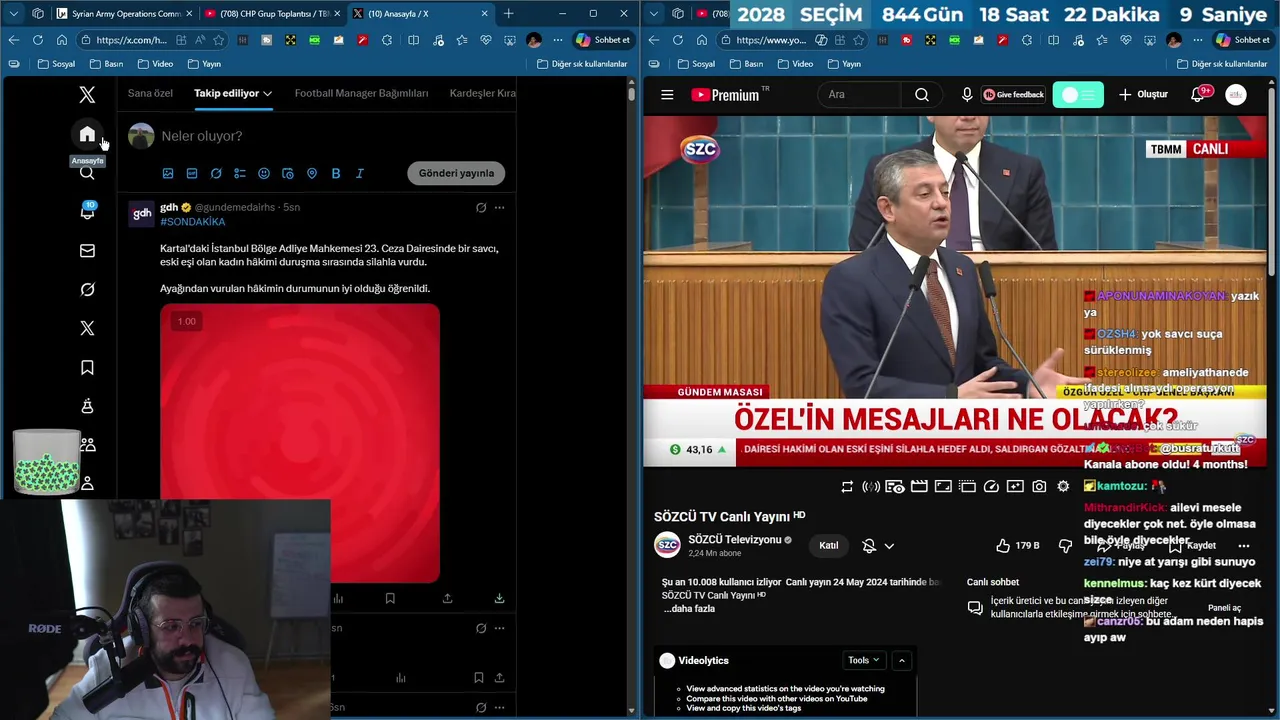Screen dimensions: 1280x720
Task: Open YouTube notifications bell
Action: tap(1197, 95)
